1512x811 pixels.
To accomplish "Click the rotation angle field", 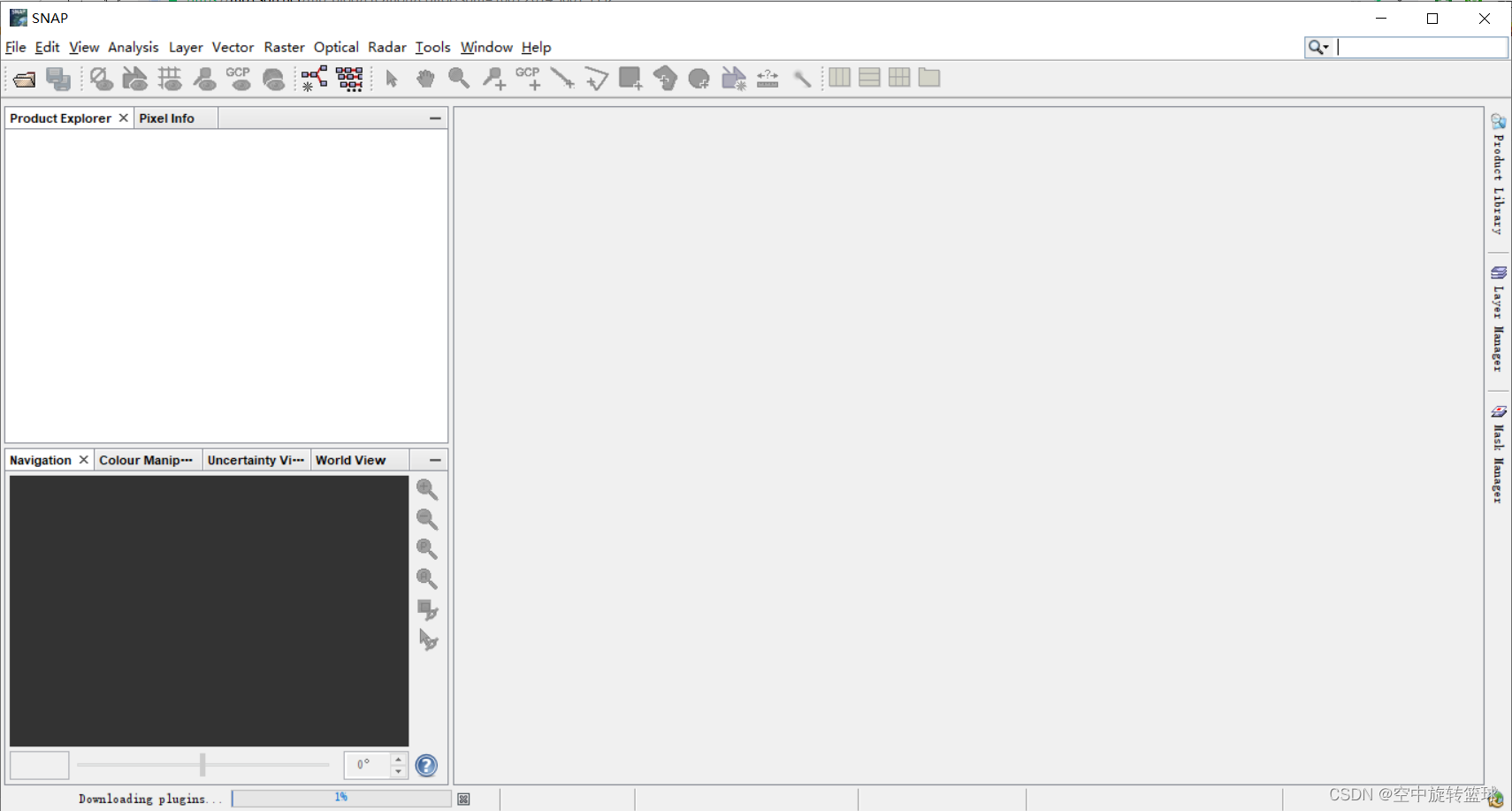I will (367, 765).
